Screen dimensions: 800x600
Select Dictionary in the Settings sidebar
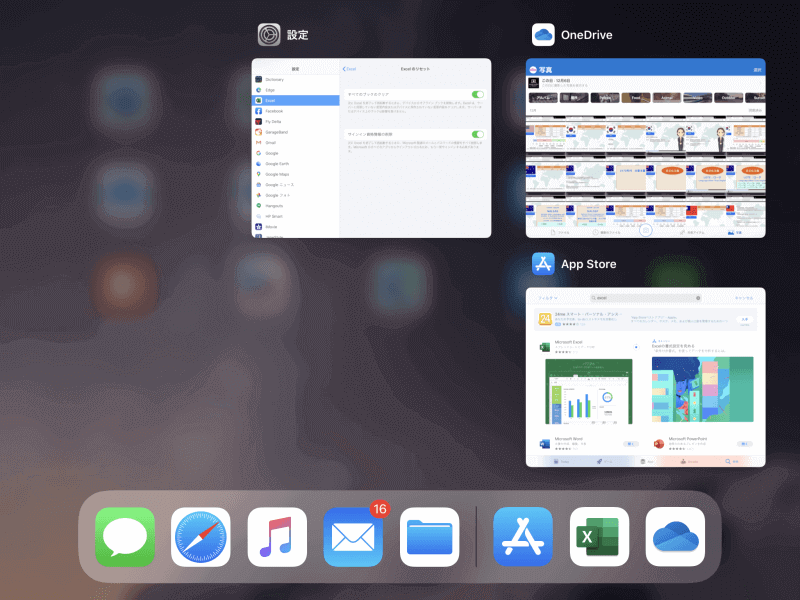click(295, 80)
